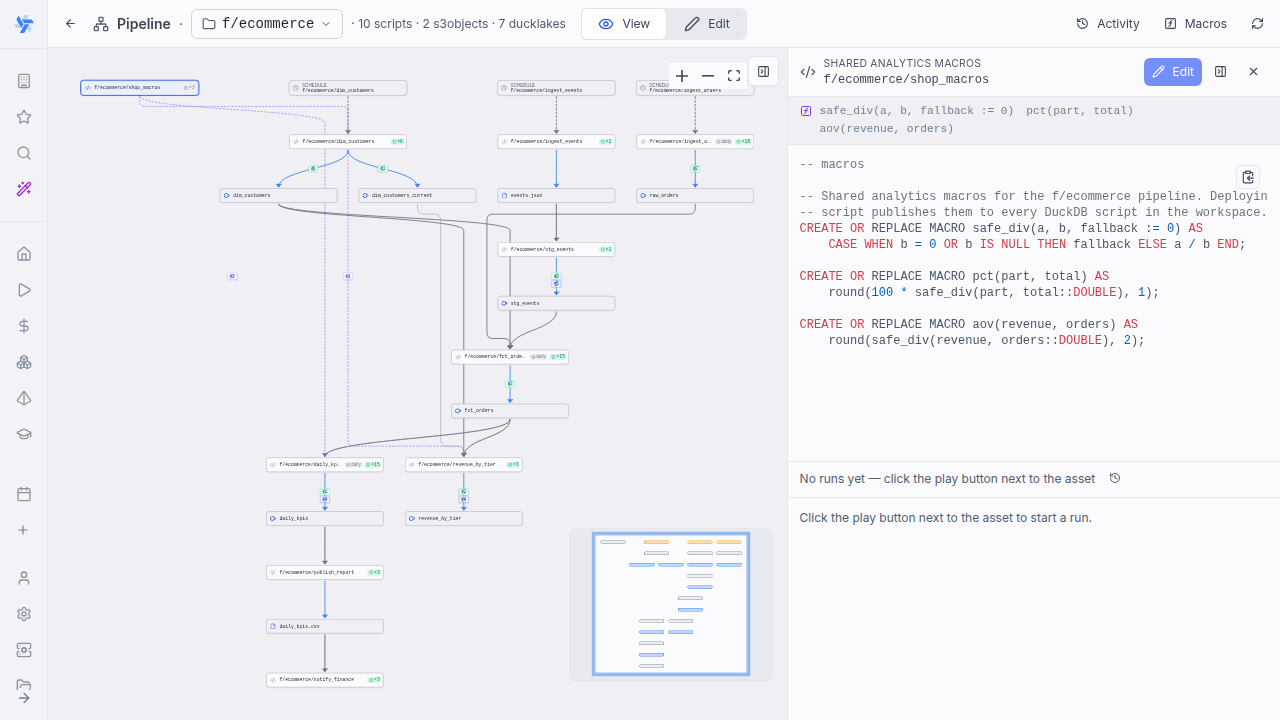The height and width of the screenshot is (720, 1280).
Task: Switch to View mode
Action: tap(624, 24)
